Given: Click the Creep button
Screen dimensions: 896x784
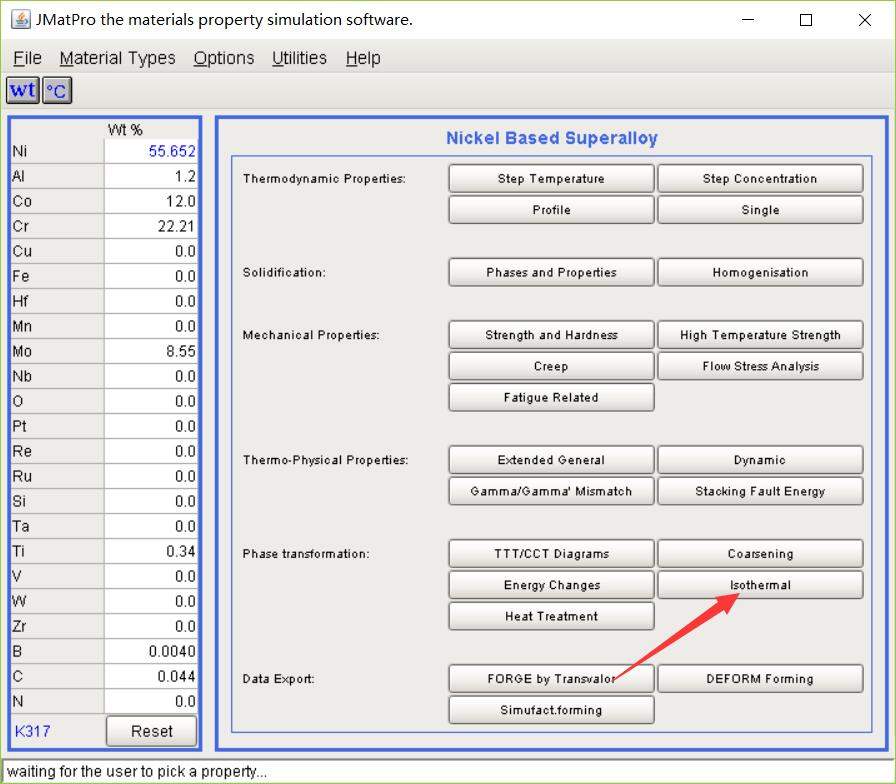Looking at the screenshot, I should click(551, 366).
